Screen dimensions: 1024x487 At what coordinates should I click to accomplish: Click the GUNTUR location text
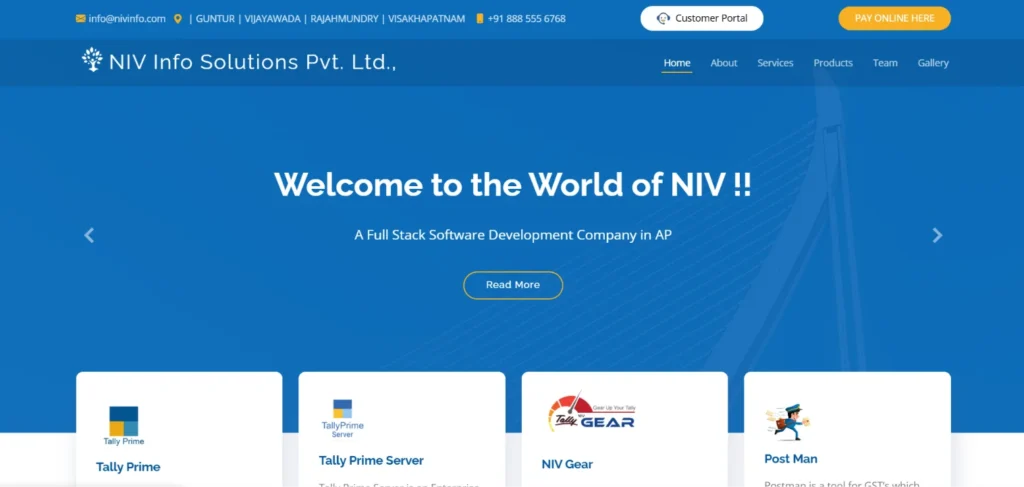[215, 18]
